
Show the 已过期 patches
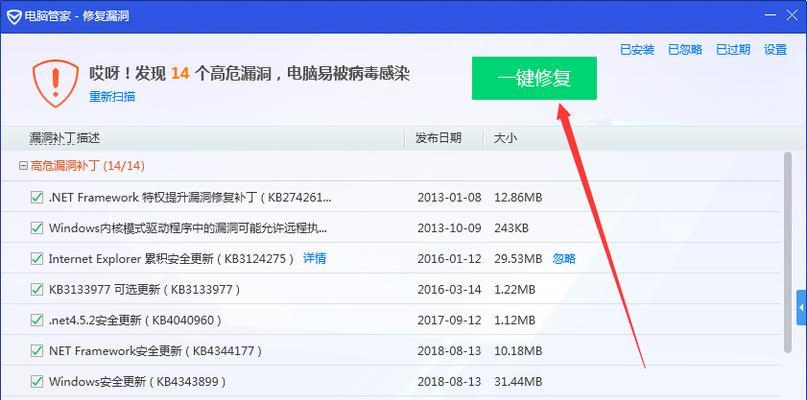(x=733, y=49)
